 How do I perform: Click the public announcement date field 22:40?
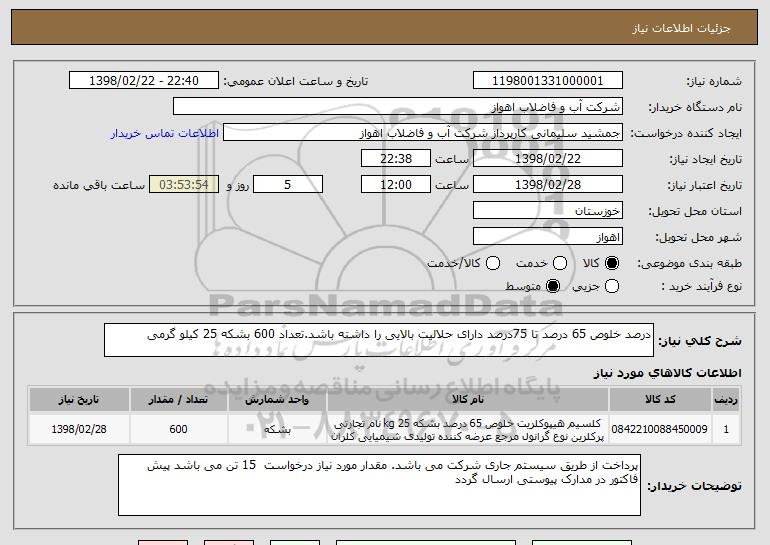pos(144,81)
